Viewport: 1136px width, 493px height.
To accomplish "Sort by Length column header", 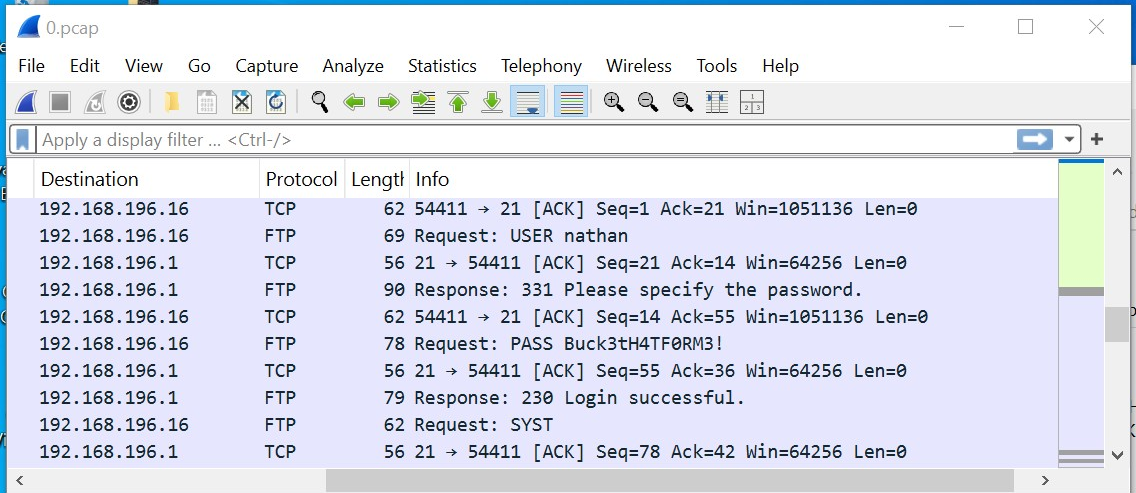I will pyautogui.click(x=377, y=179).
